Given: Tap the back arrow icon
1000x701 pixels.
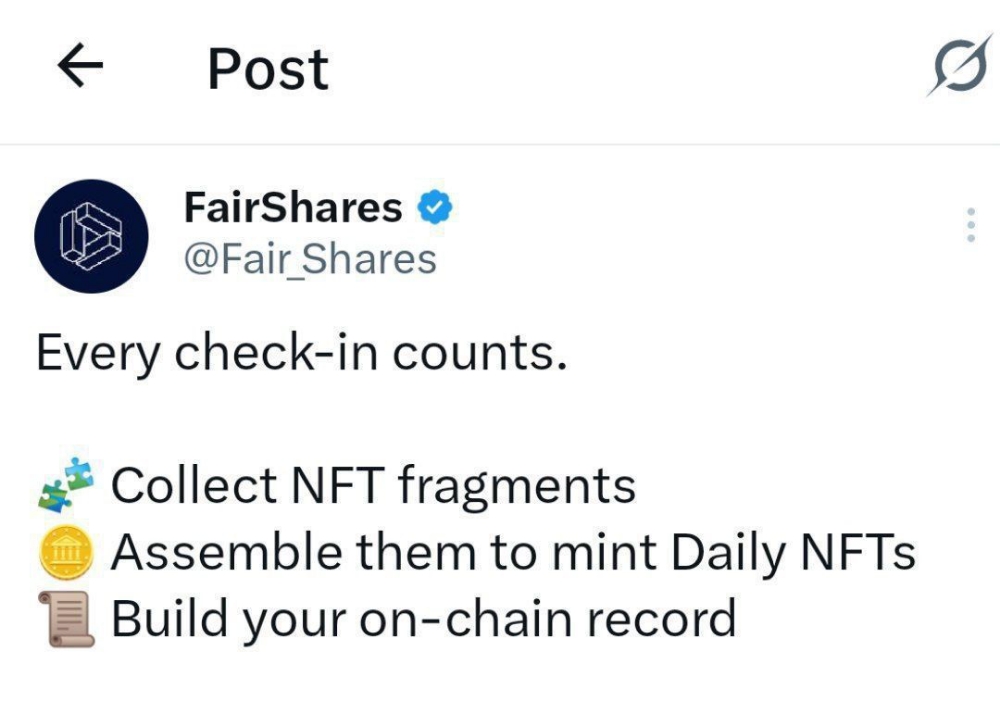Looking at the screenshot, I should [80, 65].
